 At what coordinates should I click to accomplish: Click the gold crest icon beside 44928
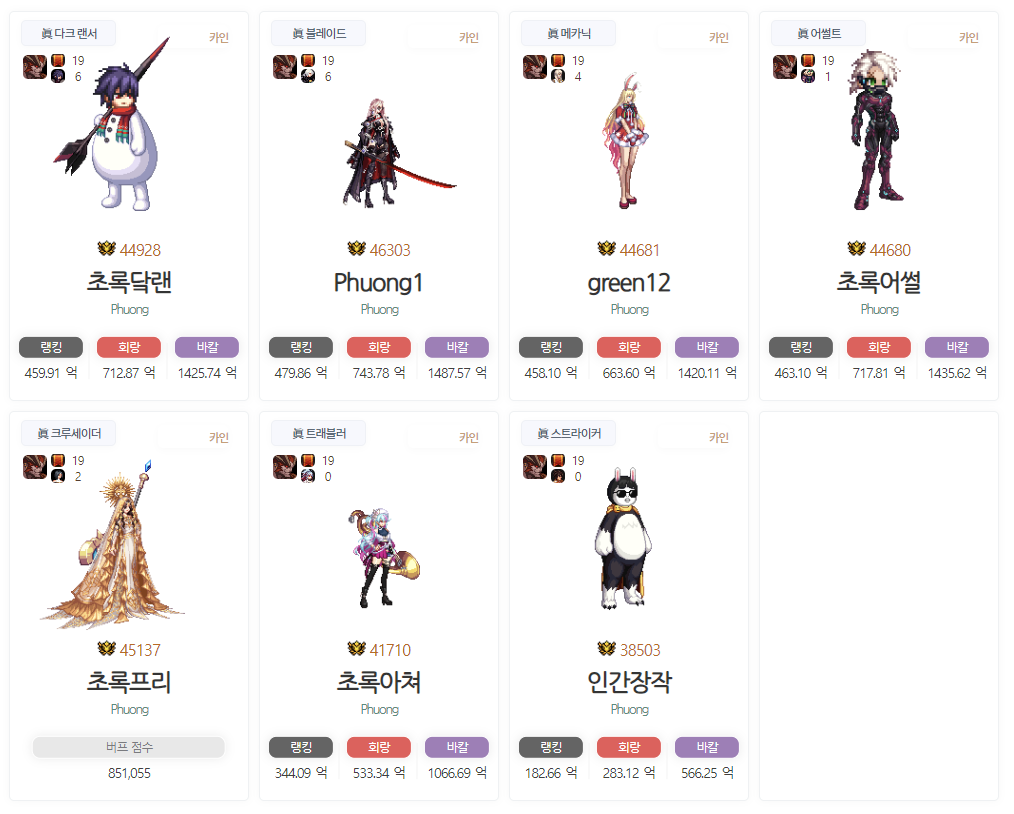pyautogui.click(x=106, y=249)
